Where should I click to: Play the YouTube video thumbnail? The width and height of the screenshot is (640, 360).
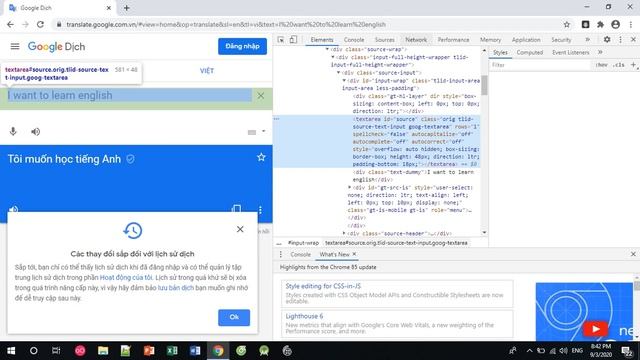(595, 329)
